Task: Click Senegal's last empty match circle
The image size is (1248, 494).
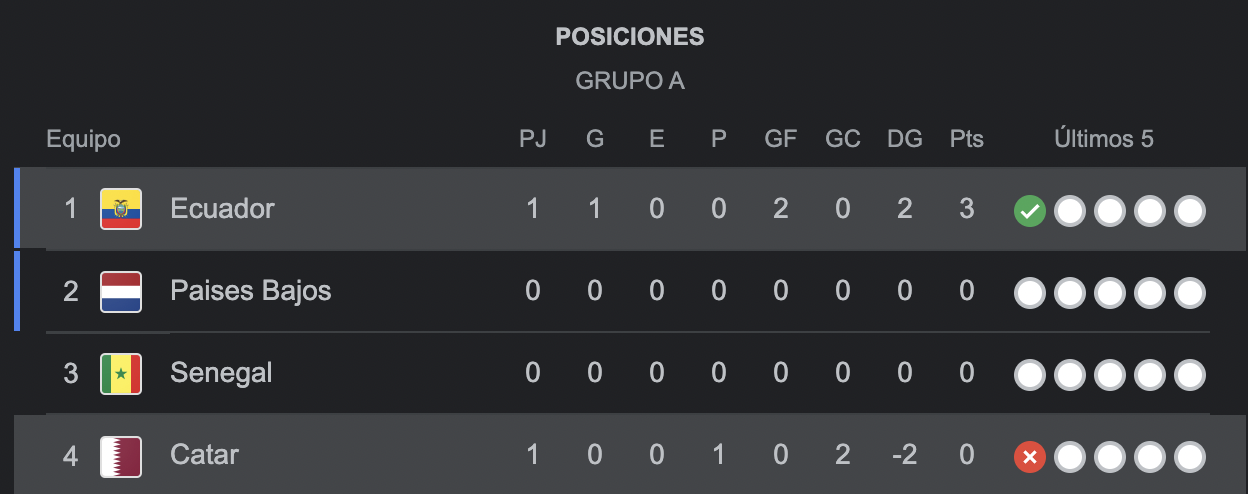Action: click(x=1189, y=375)
